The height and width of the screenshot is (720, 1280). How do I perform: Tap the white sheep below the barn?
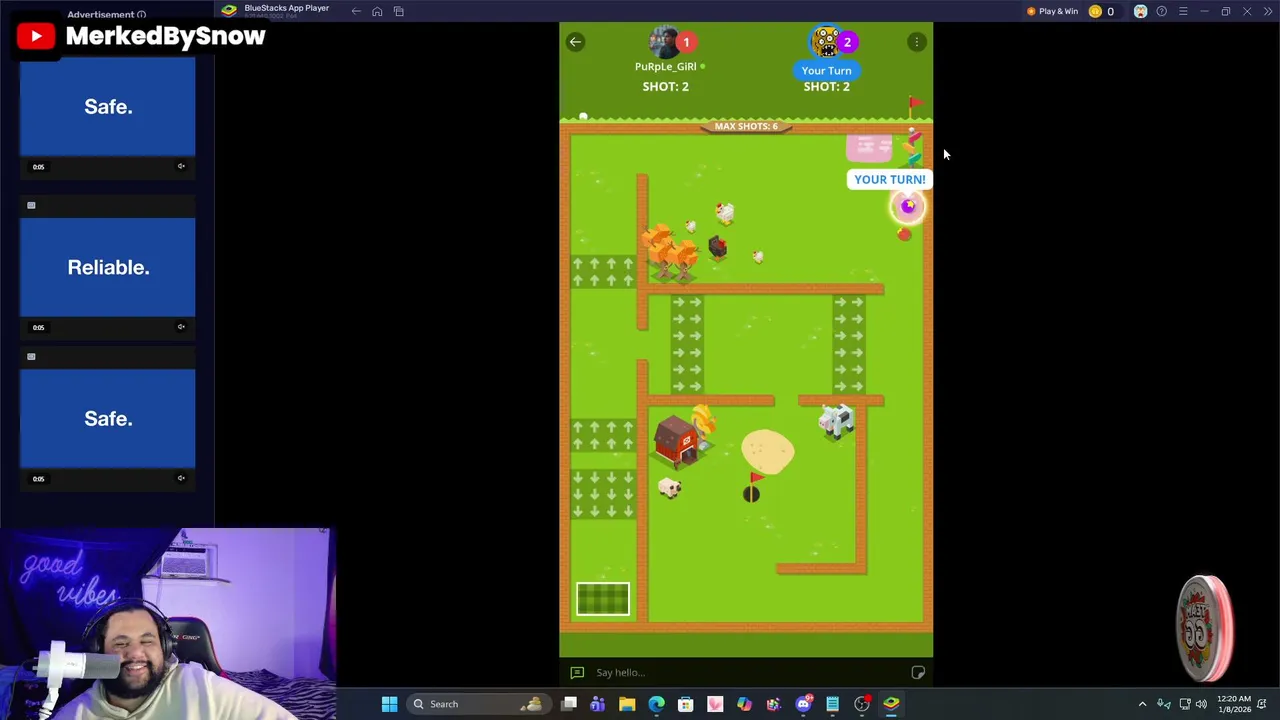670,487
